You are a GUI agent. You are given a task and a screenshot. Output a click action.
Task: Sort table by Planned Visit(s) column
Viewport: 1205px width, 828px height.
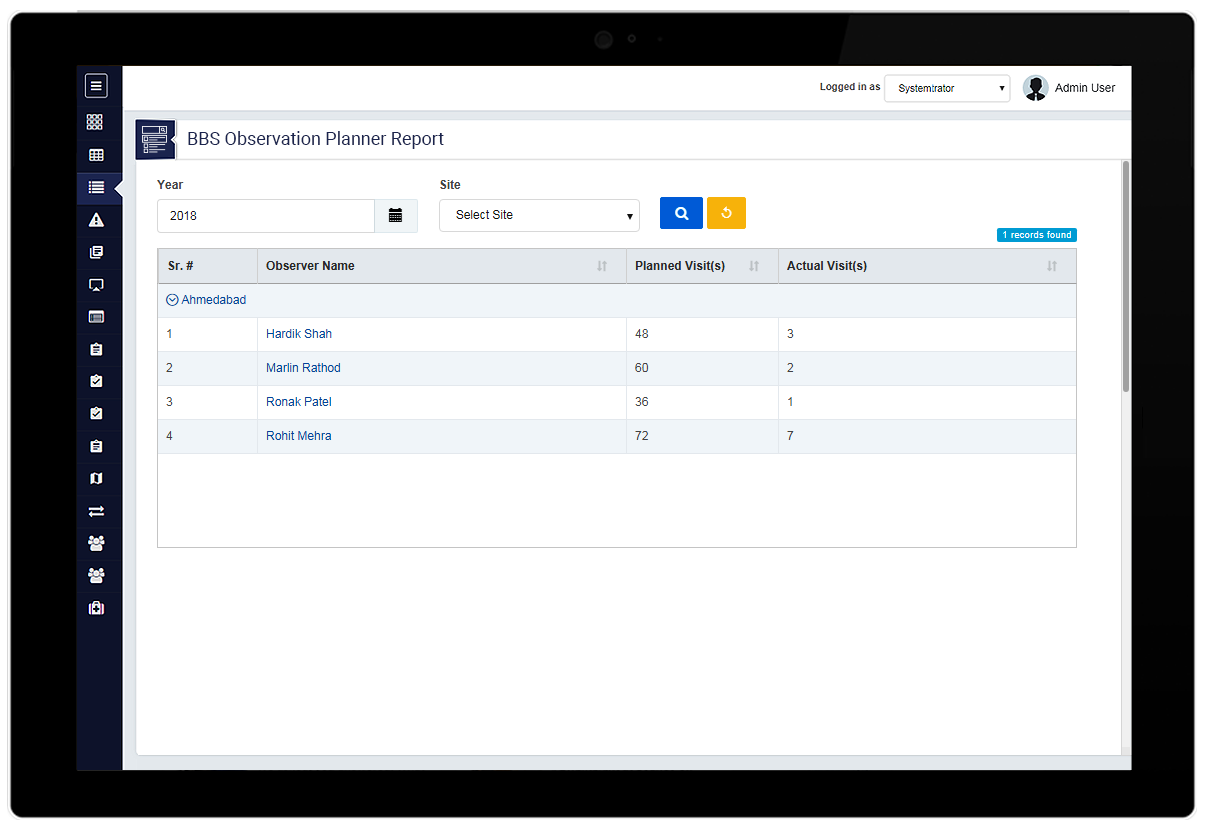(x=754, y=266)
